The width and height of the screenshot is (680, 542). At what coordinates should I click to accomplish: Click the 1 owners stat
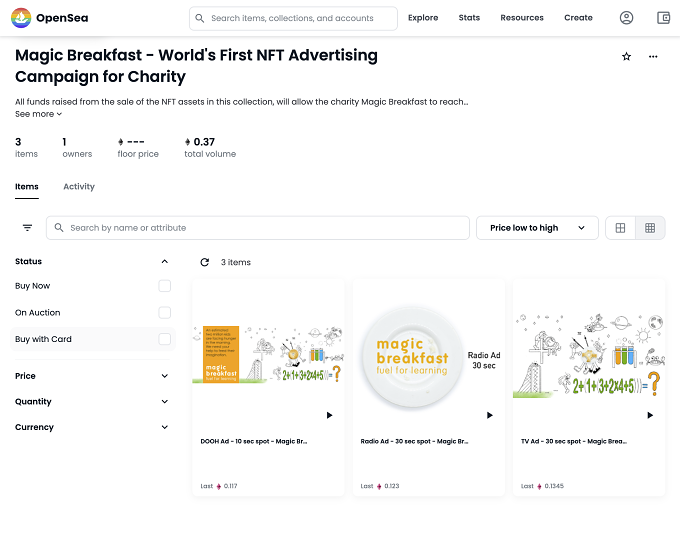click(77, 147)
